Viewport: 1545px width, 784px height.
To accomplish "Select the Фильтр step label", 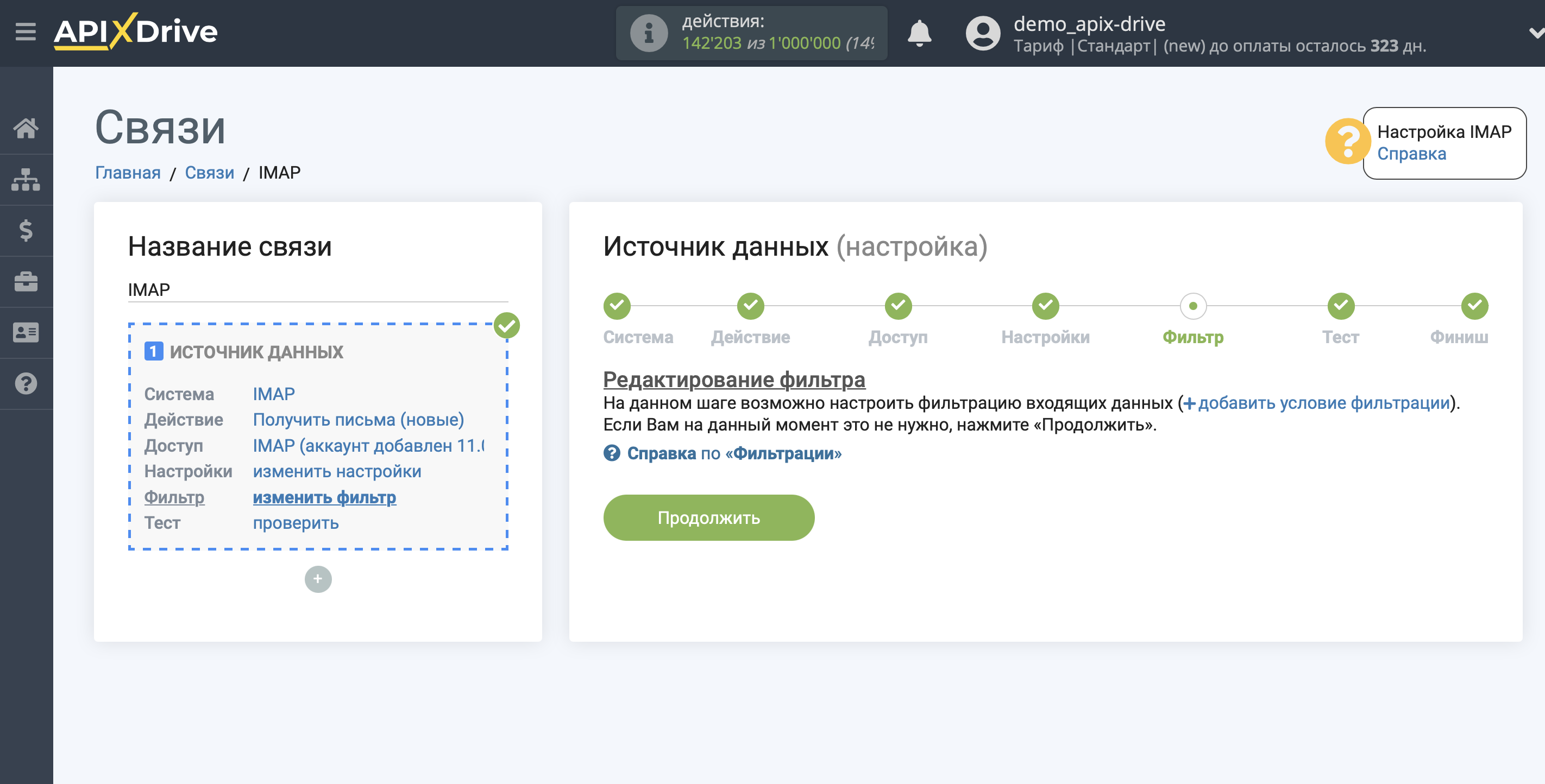I will click(x=1193, y=337).
